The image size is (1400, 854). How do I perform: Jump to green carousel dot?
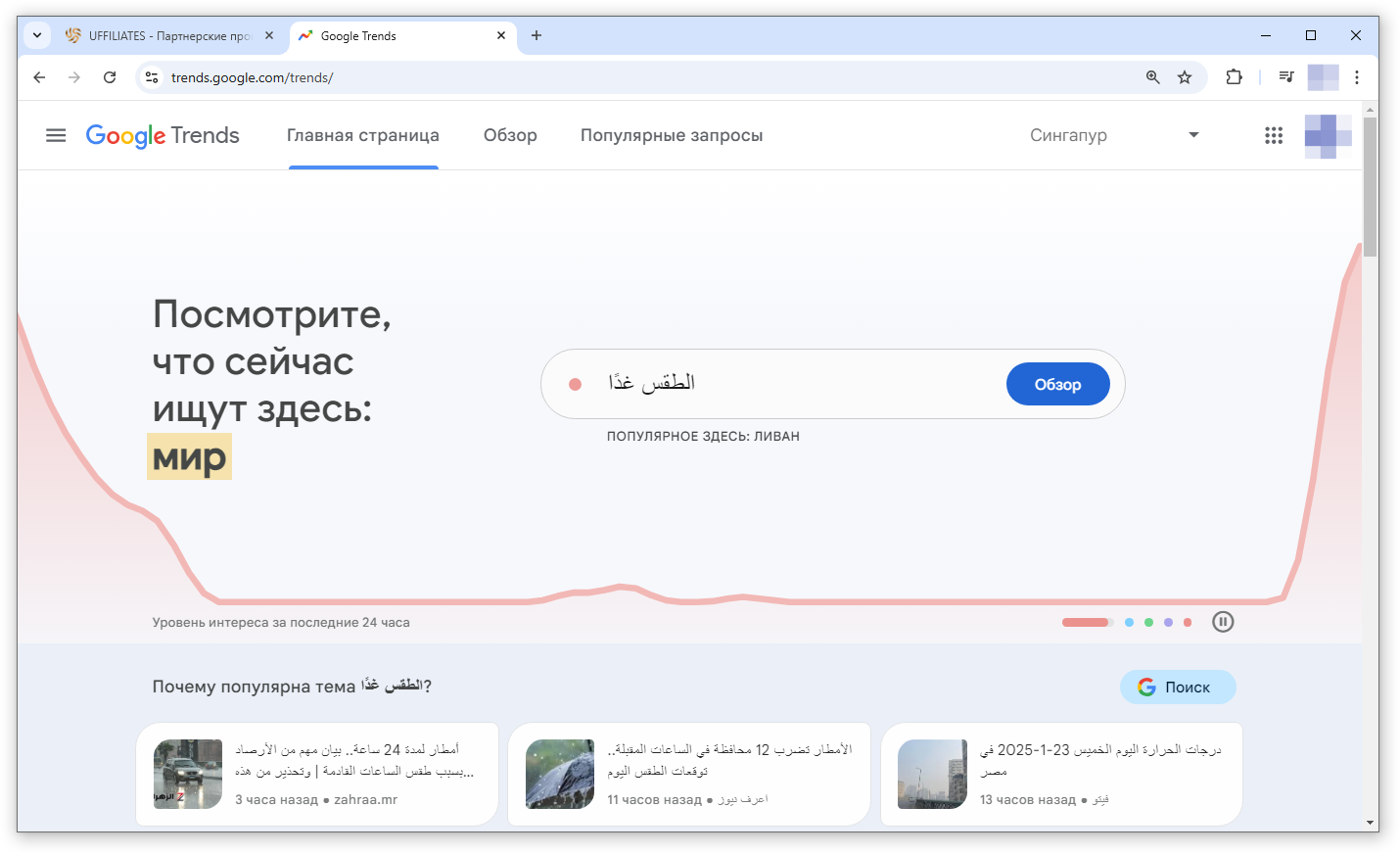[x=1148, y=622]
